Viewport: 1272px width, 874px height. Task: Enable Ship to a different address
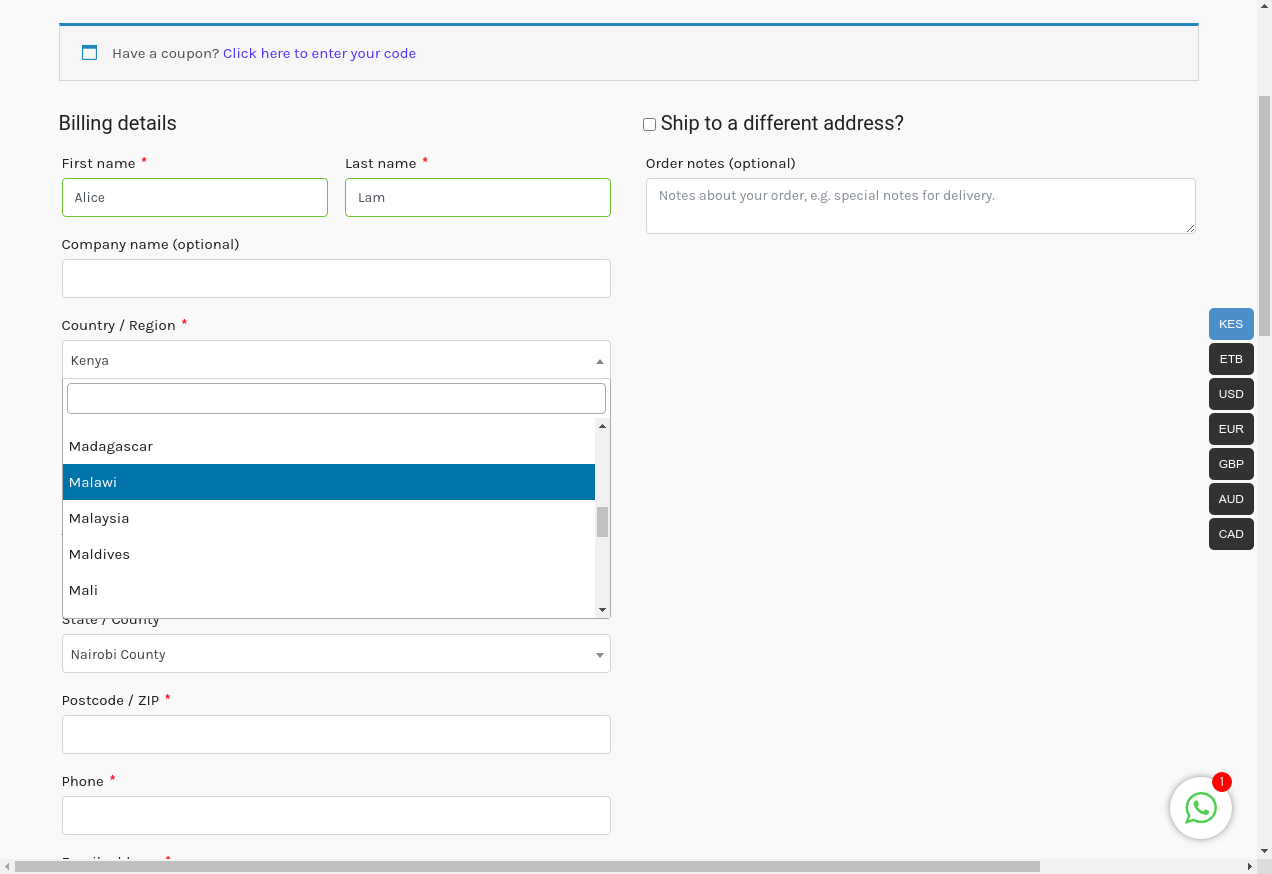[x=649, y=125]
